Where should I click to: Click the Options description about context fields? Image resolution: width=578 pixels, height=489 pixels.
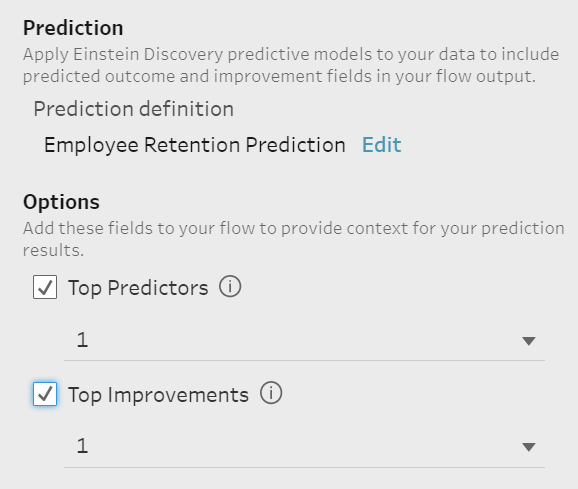(293, 239)
